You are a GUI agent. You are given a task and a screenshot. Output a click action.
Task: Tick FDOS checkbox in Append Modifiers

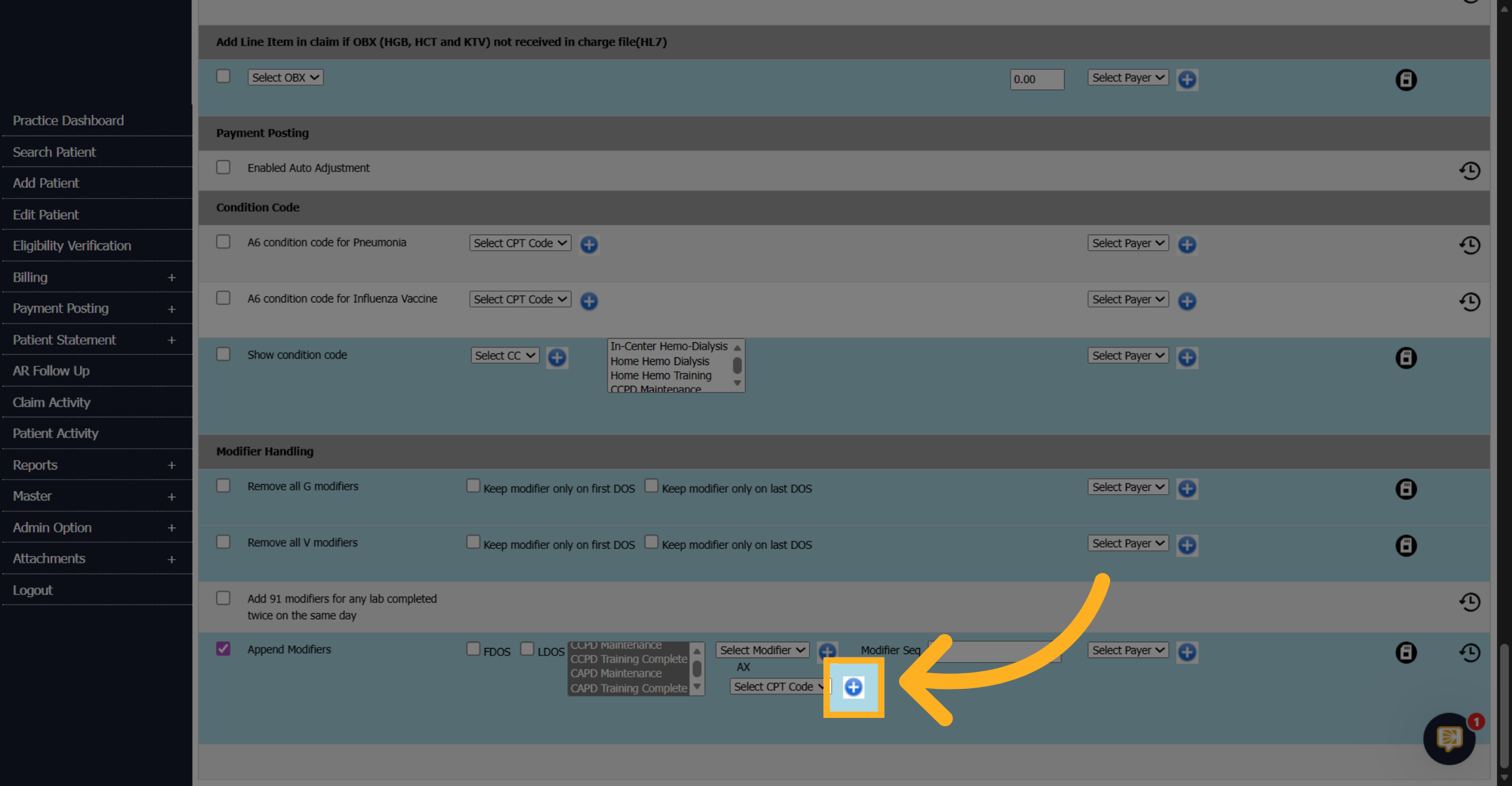(473, 649)
